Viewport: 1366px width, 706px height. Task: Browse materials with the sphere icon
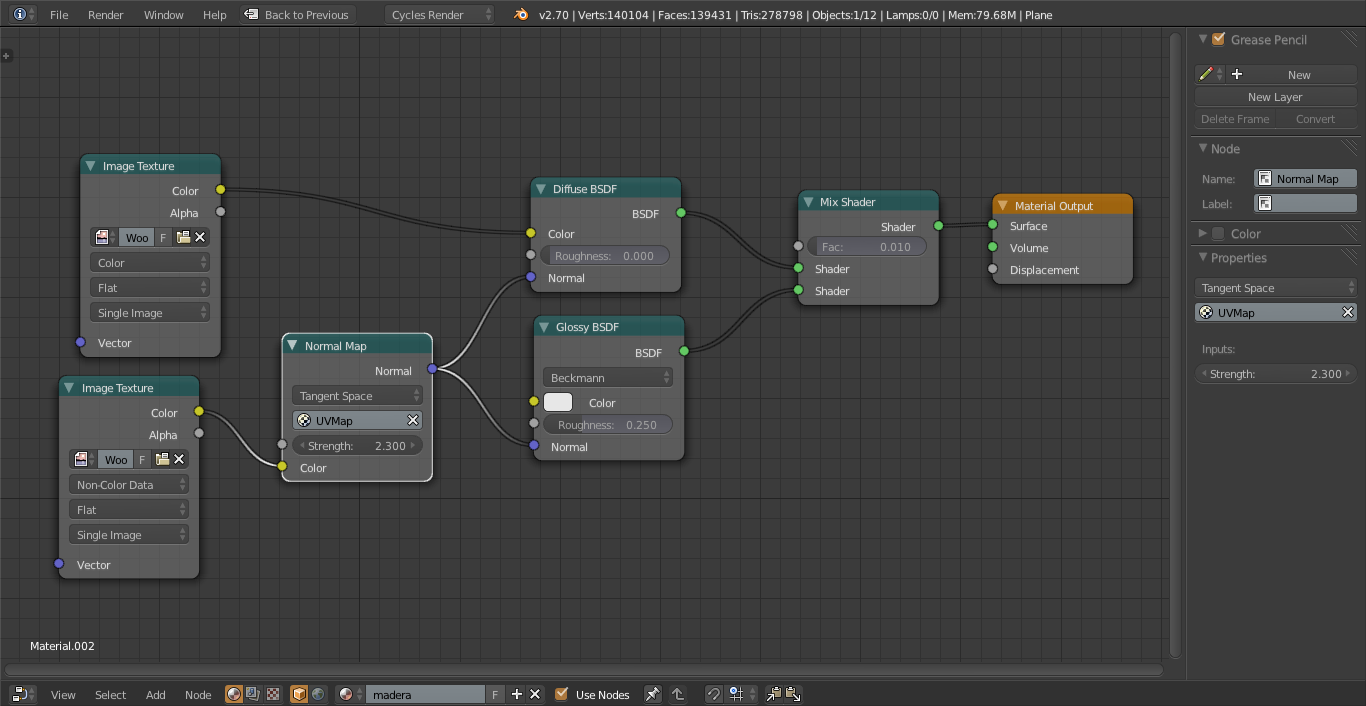click(349, 694)
